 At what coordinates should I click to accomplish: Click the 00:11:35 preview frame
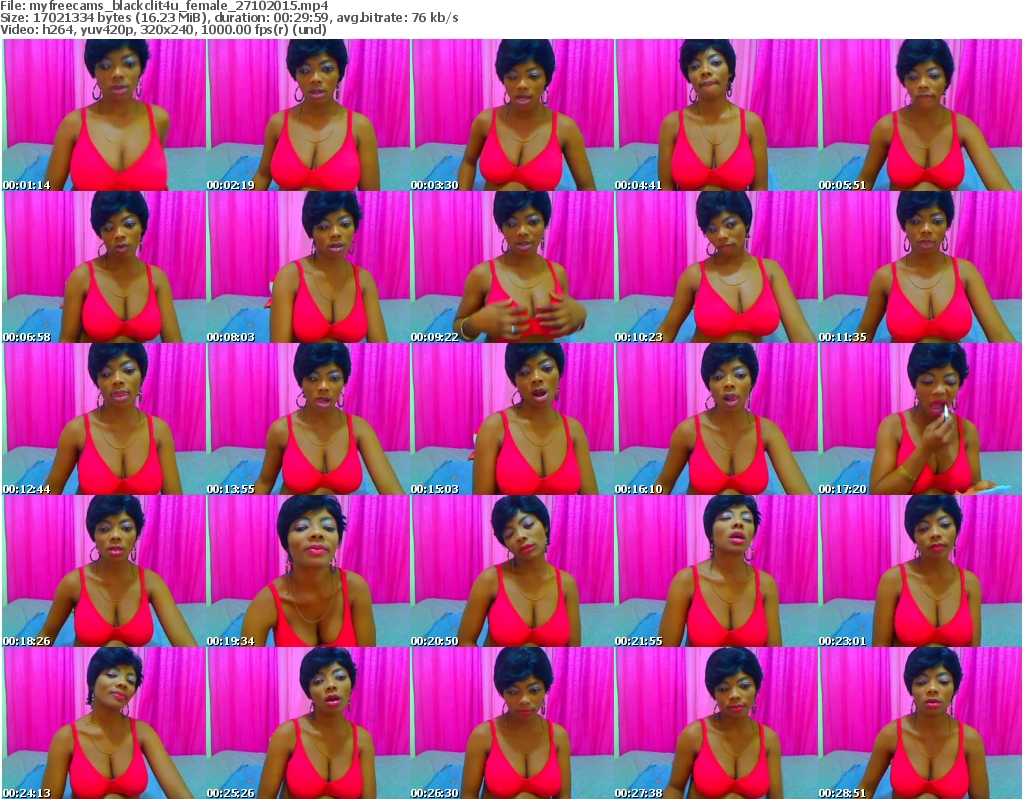pyautogui.click(x=921, y=267)
